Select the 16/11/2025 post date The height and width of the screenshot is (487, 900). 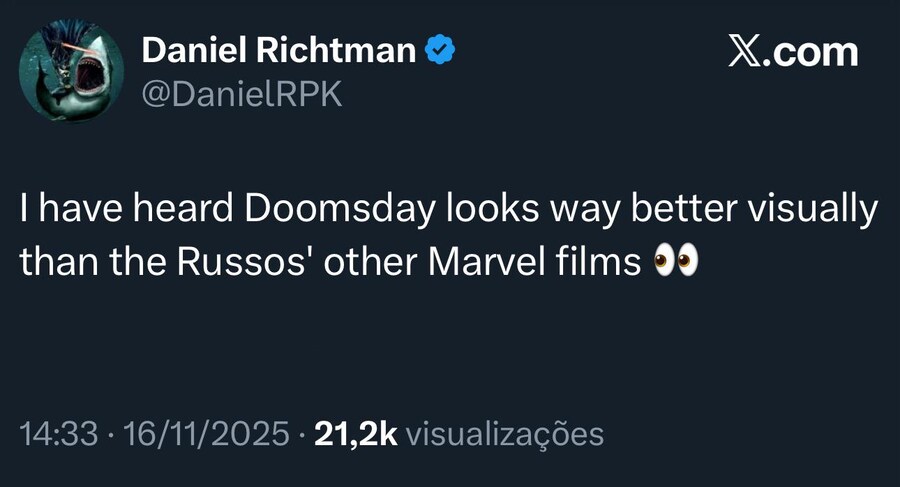(203, 434)
